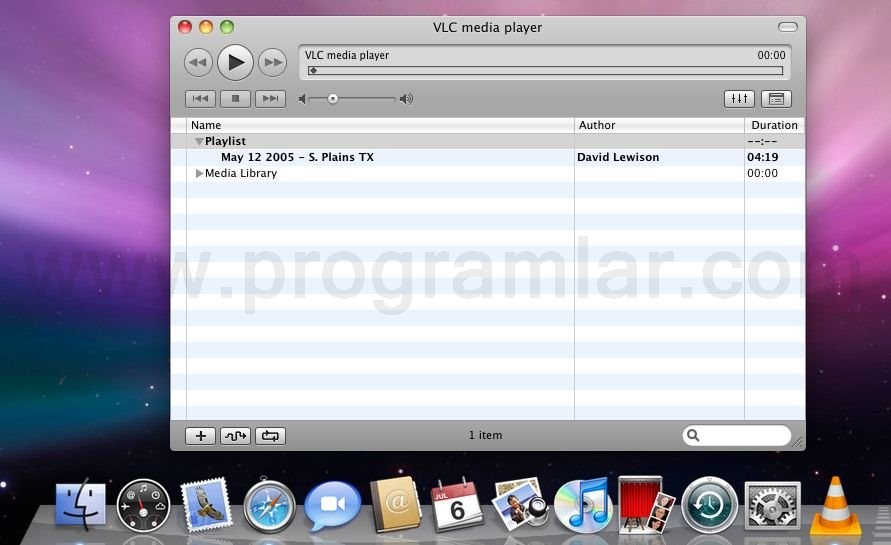Click the plus button to add item

coord(200,436)
